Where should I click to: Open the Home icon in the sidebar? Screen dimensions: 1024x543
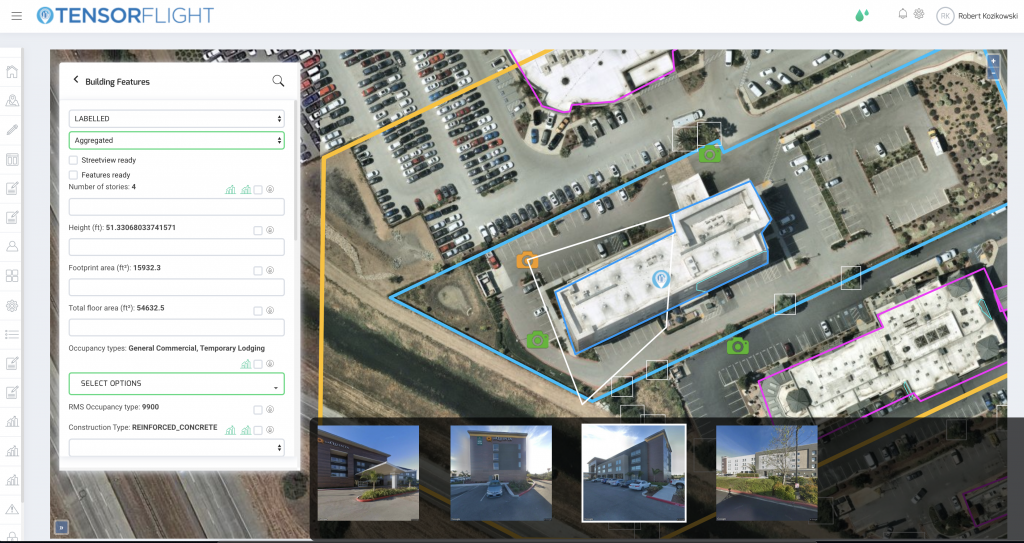pos(12,72)
